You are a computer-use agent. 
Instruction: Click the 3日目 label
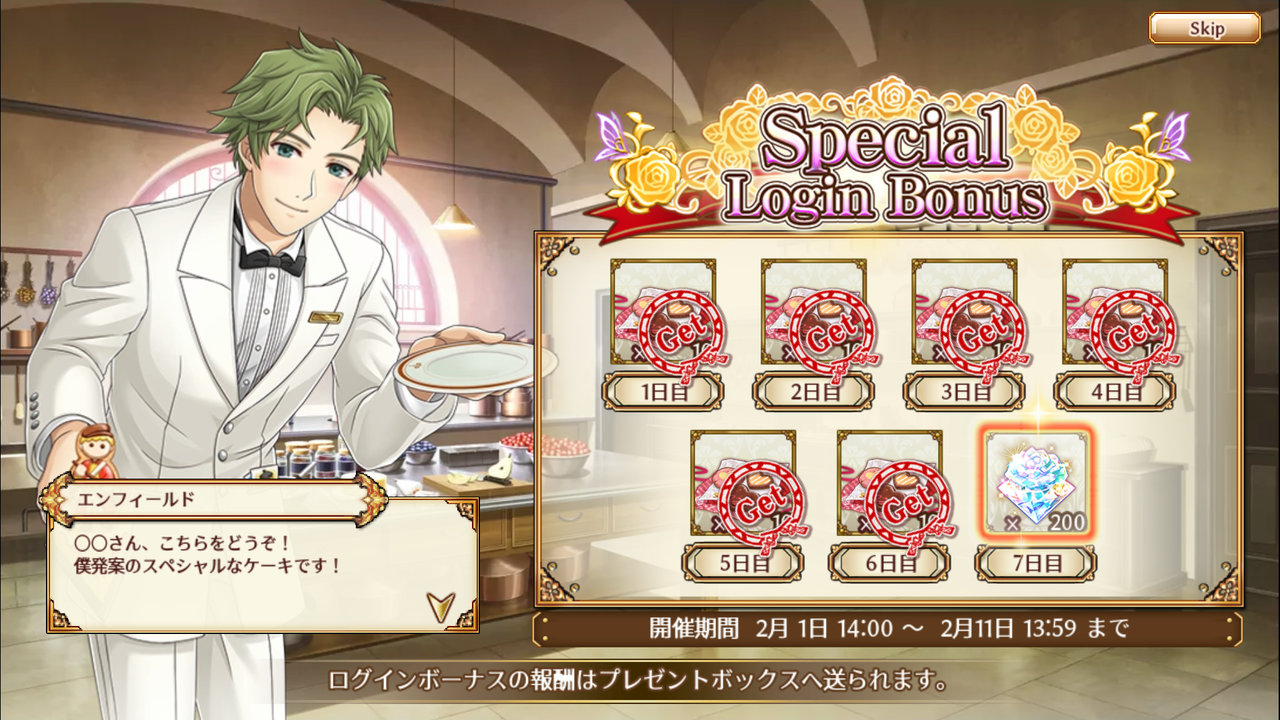click(963, 392)
